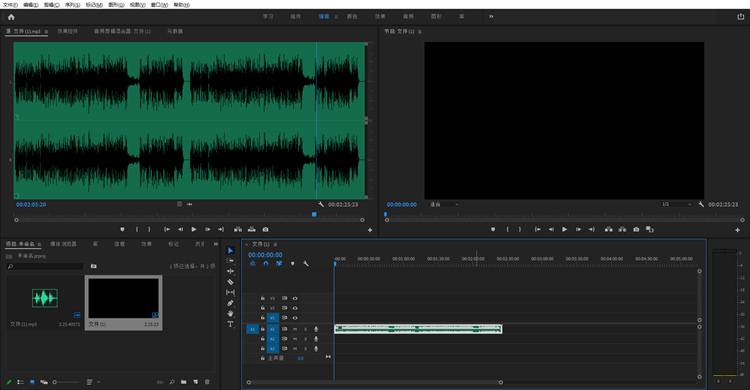
Task: Expand the workspace overflow chevrons
Action: coord(491,16)
